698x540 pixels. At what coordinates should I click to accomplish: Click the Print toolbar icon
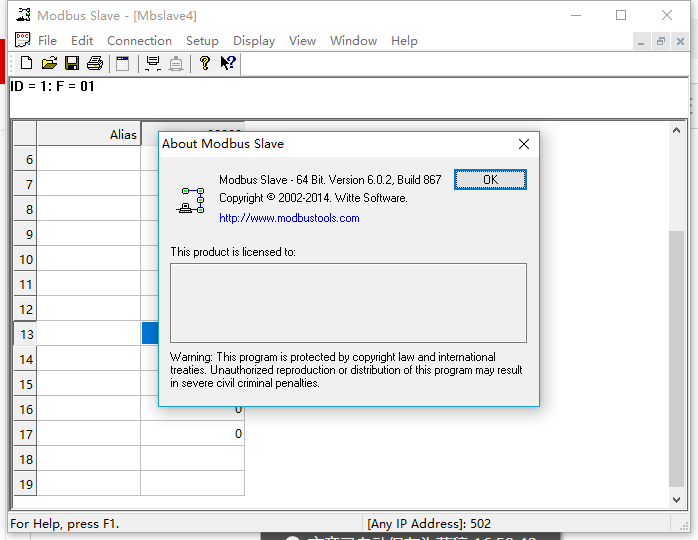(95, 63)
